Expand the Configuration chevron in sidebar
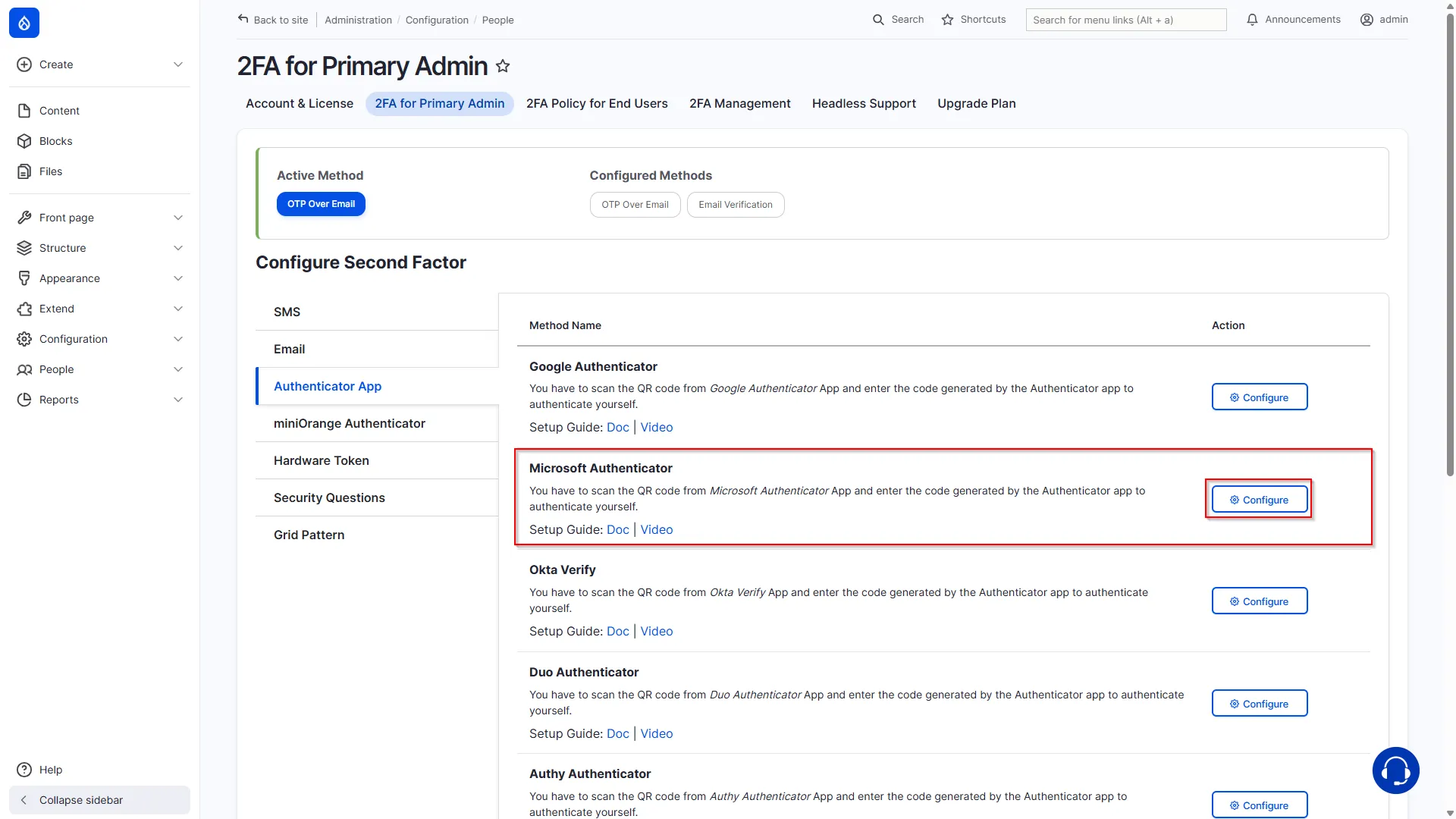Viewport: 1456px width, 819px height. pos(178,339)
